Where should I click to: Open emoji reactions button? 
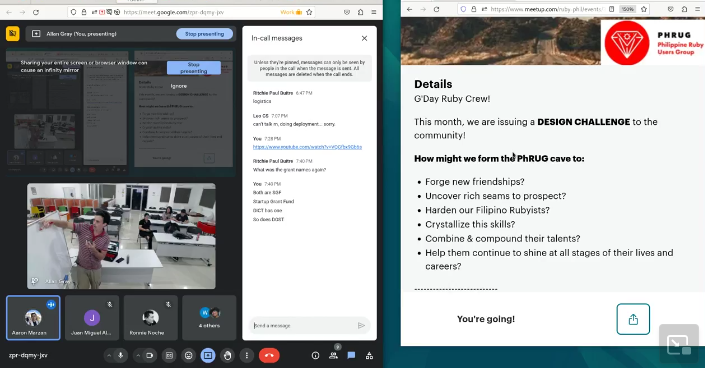[x=188, y=355]
